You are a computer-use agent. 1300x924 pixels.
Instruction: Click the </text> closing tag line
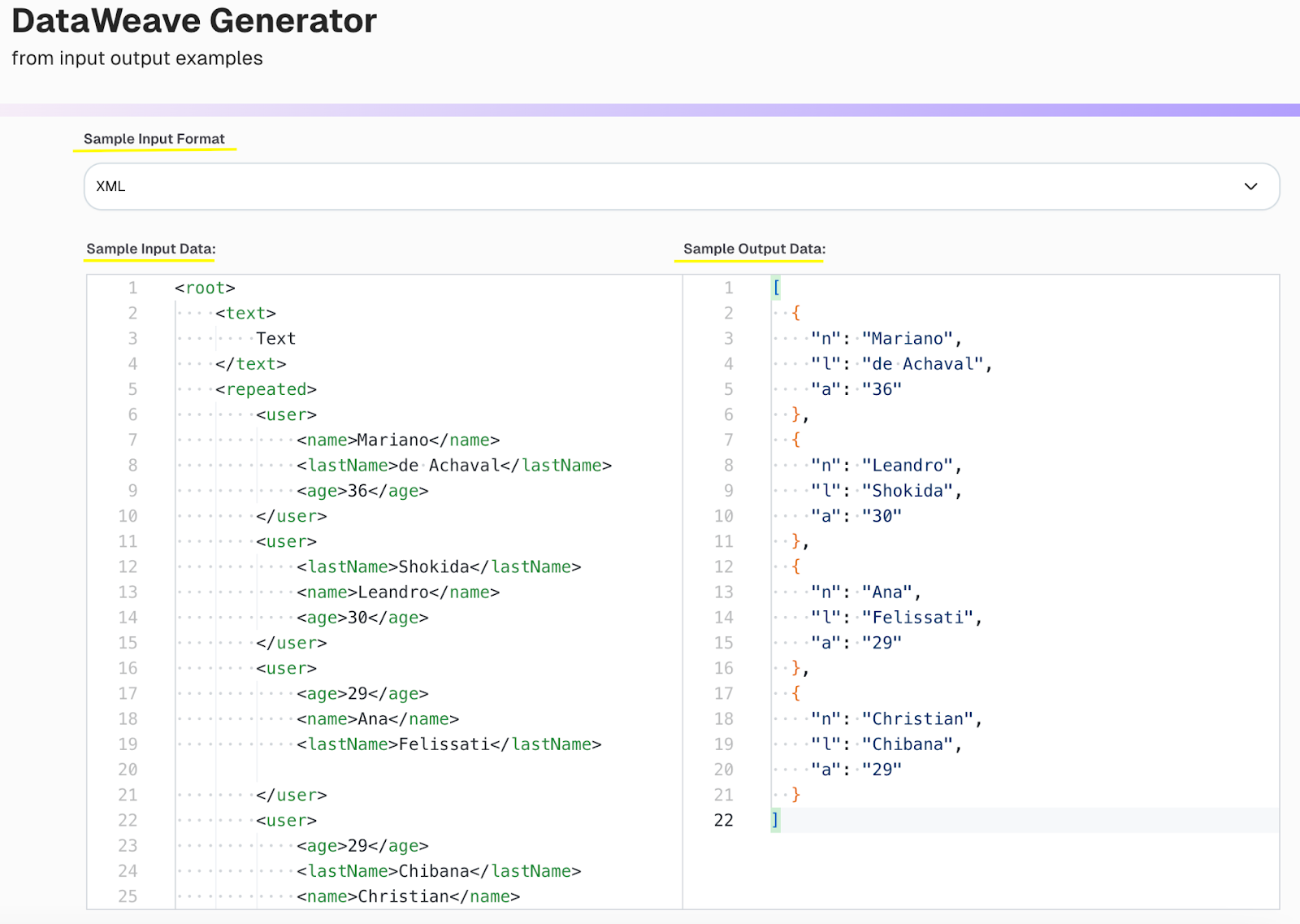pyautogui.click(x=251, y=364)
